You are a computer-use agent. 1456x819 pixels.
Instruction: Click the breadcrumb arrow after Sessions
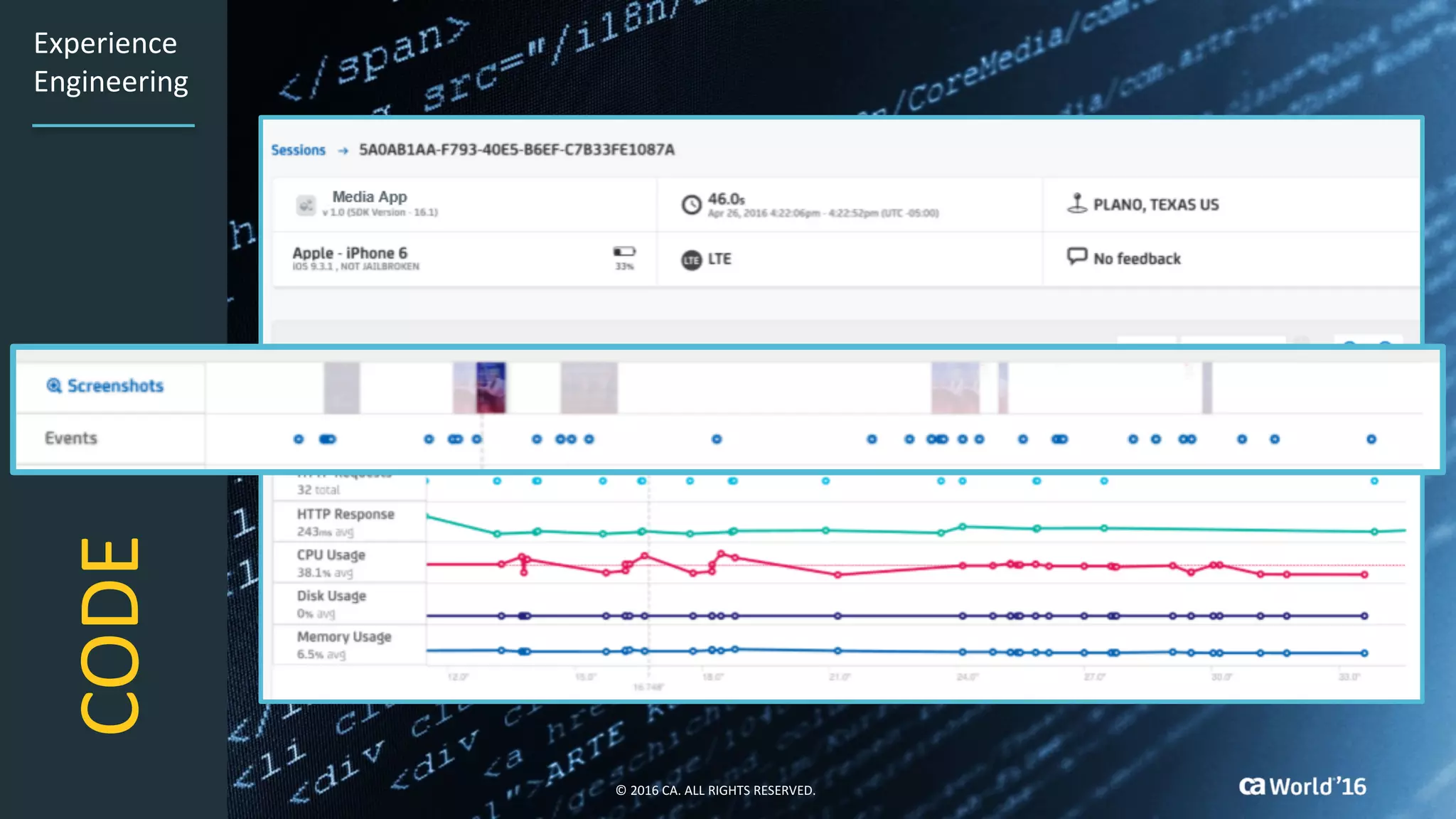[343, 151]
